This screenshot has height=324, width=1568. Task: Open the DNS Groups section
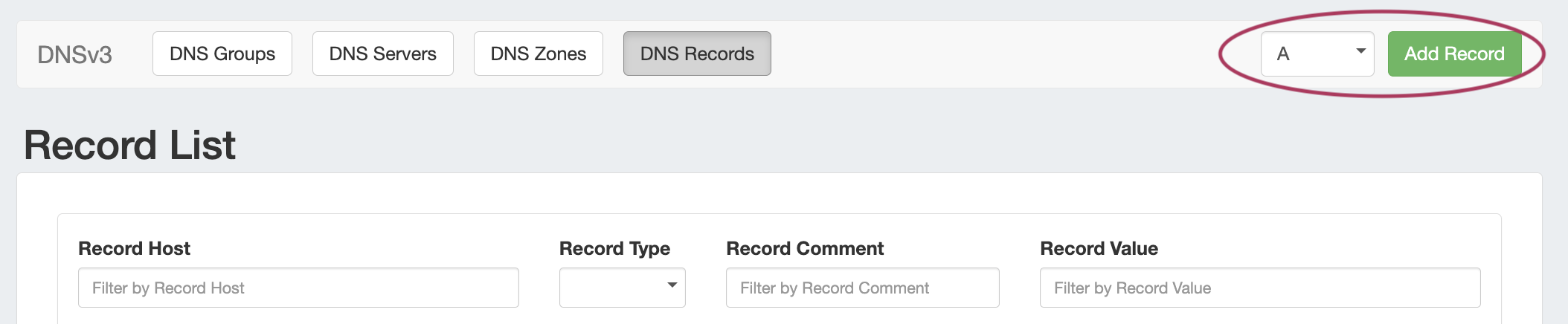pyautogui.click(x=222, y=54)
